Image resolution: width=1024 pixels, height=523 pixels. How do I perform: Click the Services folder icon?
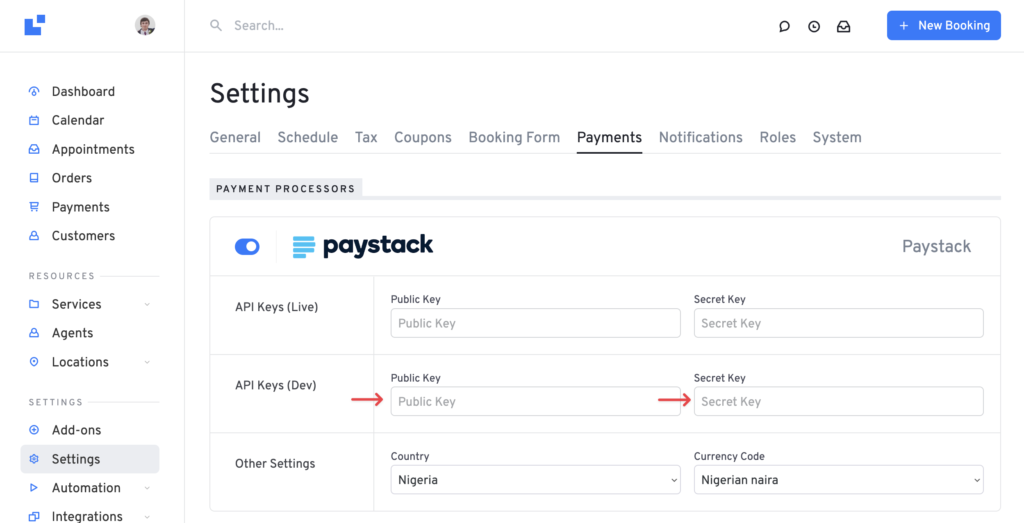[x=34, y=304]
